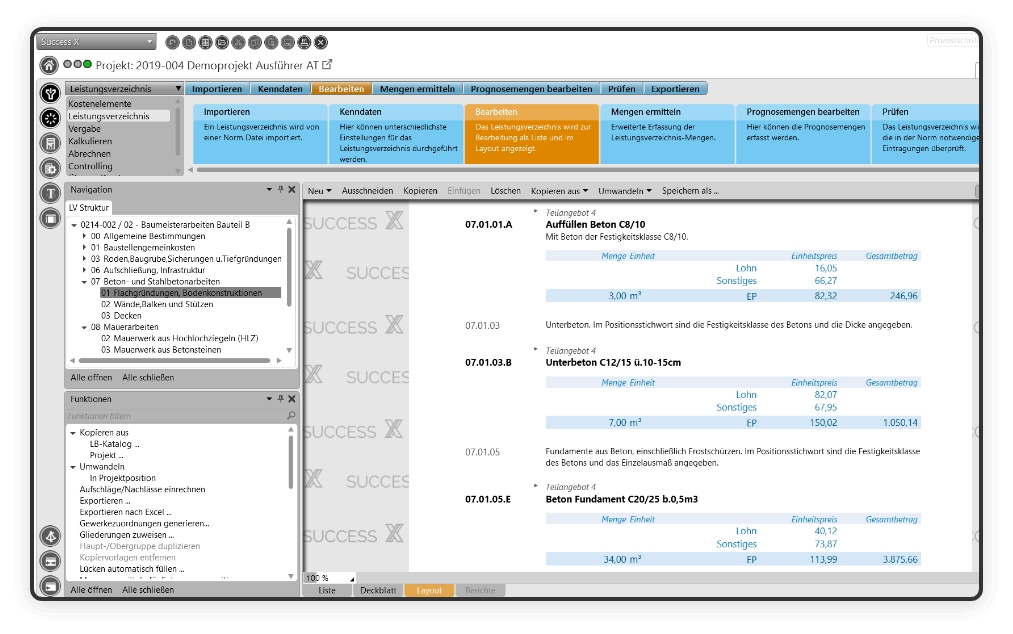Switch to the Exportieren ribbon tab
Viewport: 1013px width, 634px height.
pos(675,89)
